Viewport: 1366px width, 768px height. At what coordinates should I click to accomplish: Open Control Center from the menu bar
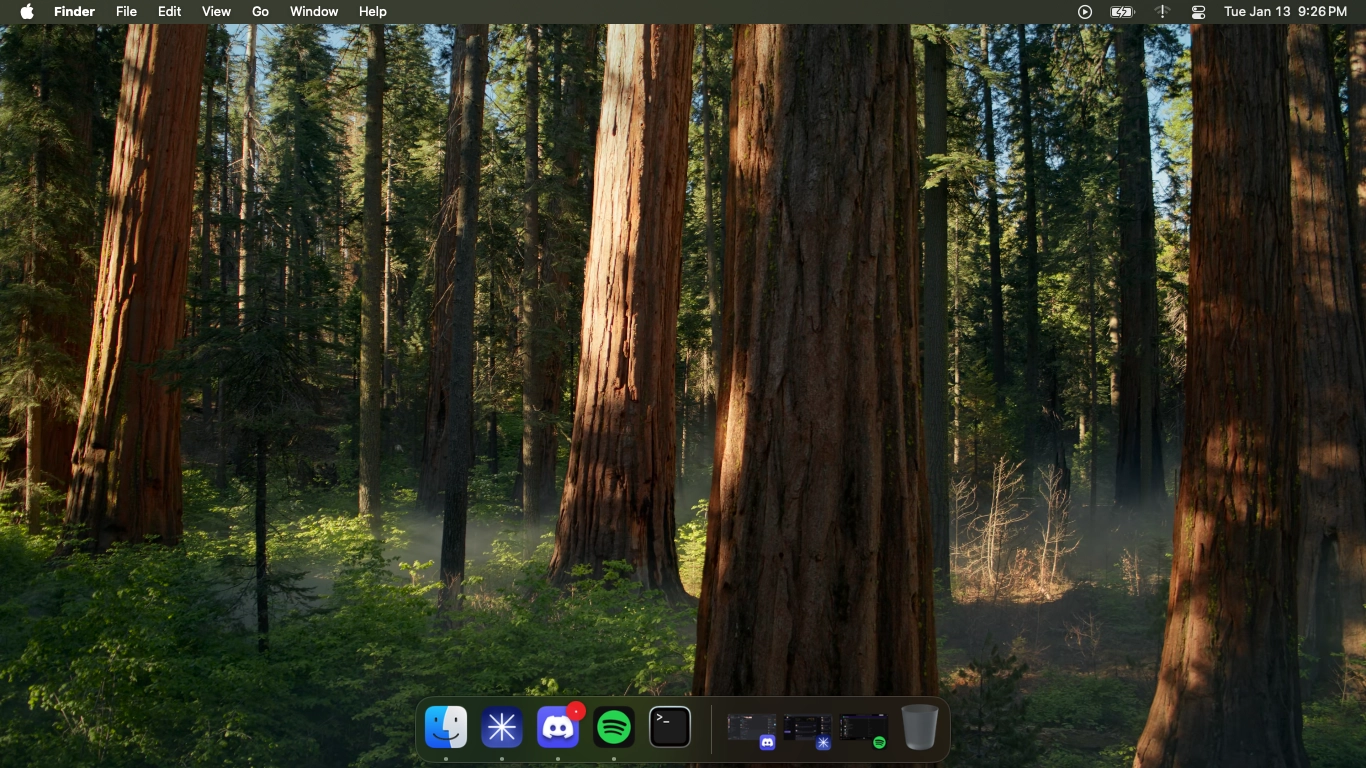click(x=1199, y=12)
